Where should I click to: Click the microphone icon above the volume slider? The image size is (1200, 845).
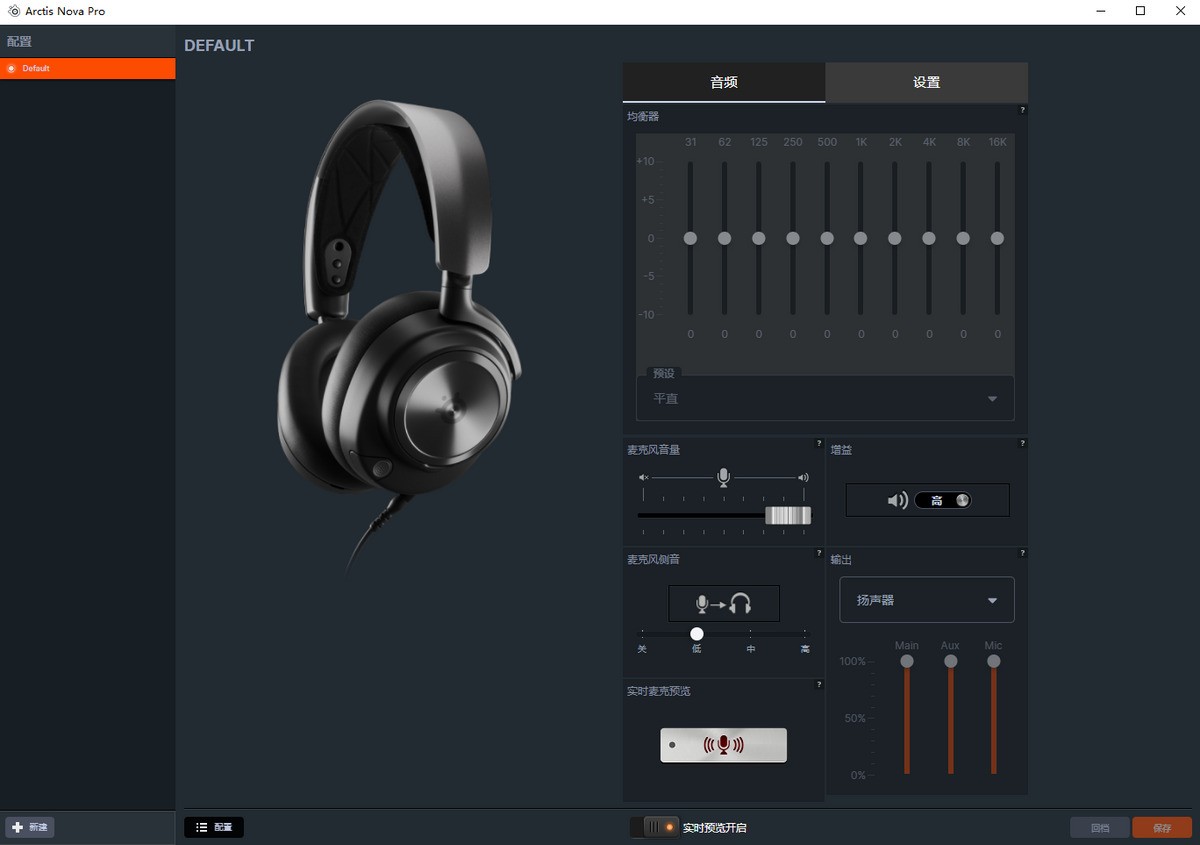click(723, 478)
